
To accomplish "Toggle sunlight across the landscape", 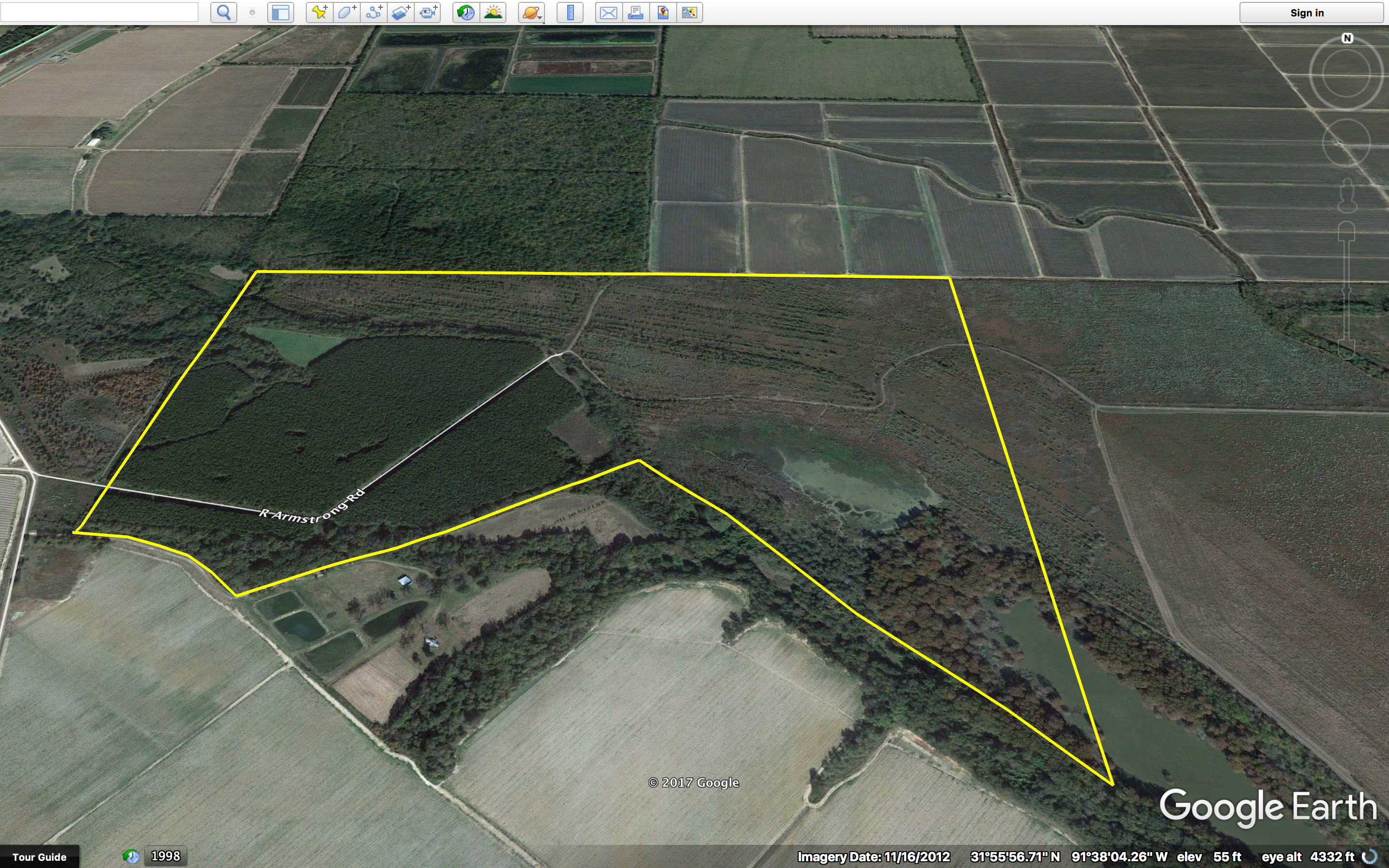I will [x=493, y=13].
